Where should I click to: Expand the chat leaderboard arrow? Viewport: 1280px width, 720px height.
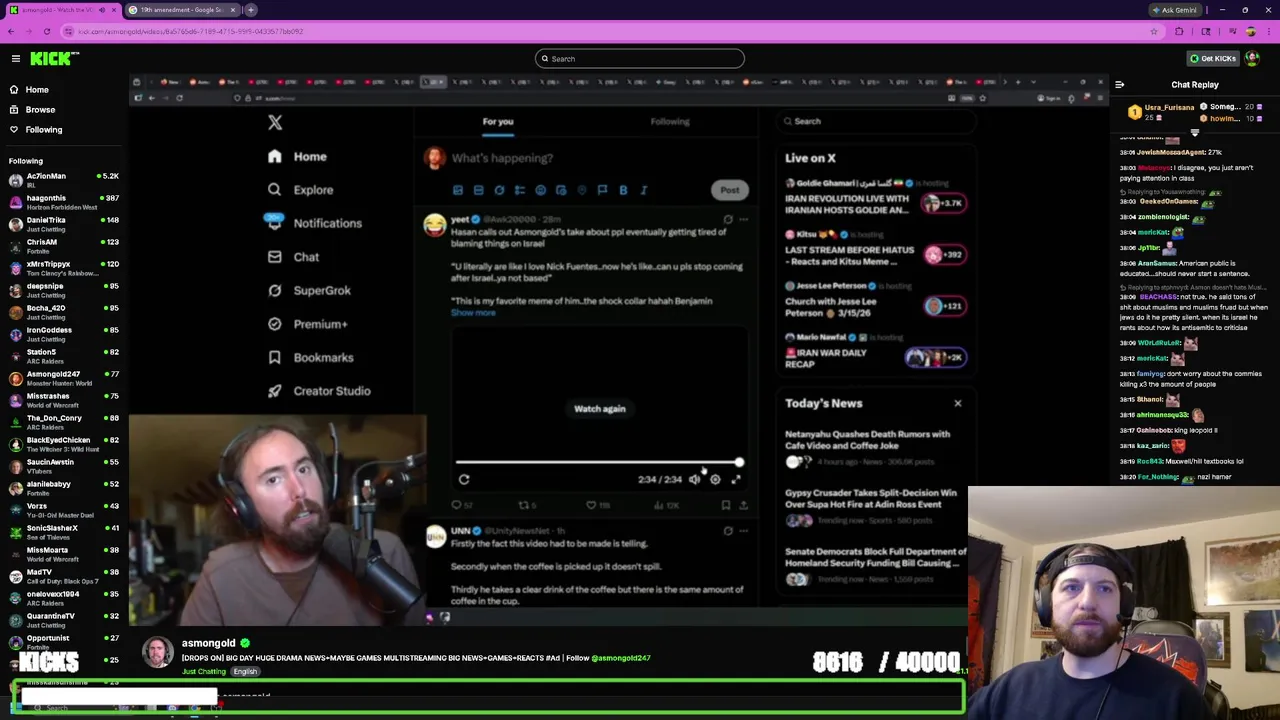(x=1194, y=132)
